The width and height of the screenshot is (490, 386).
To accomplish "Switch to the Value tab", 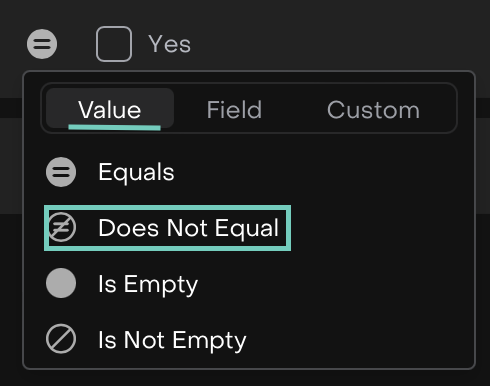I will tap(110, 109).
